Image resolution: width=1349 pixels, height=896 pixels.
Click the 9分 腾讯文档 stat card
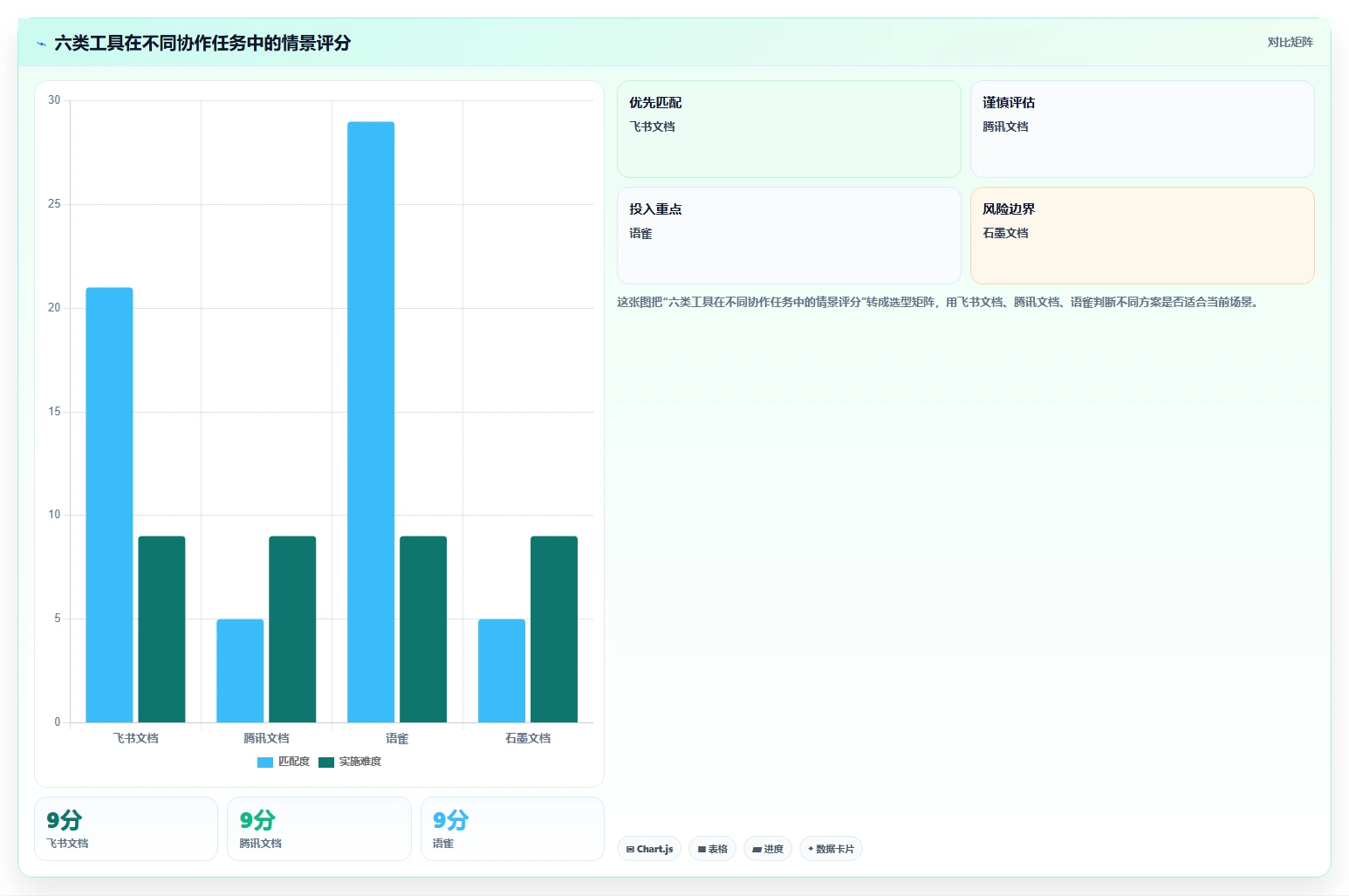click(x=319, y=829)
